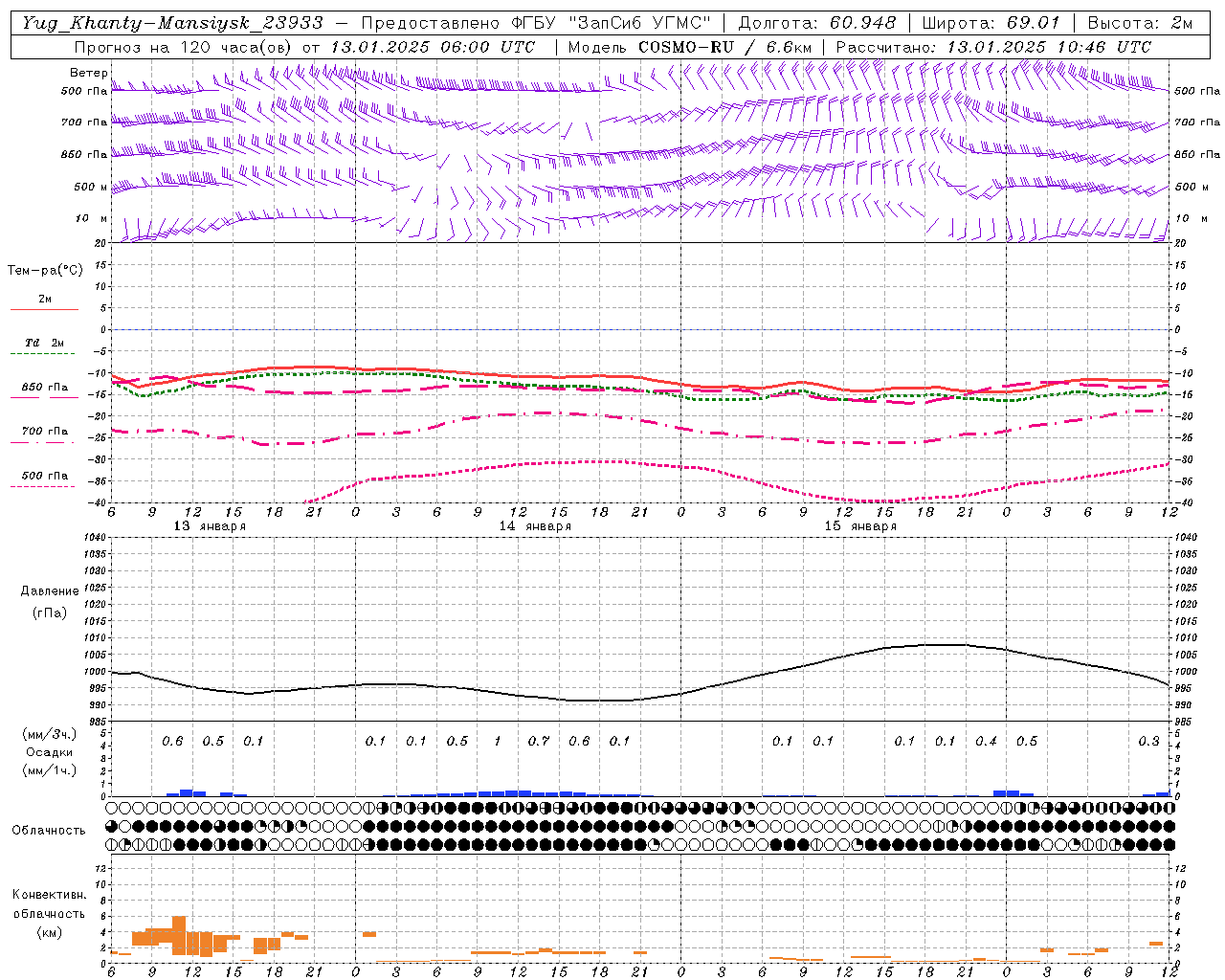Click the station title Yug_Khanty-Mansiysk_23933
The height and width of the screenshot is (980, 1225).
click(172, 23)
